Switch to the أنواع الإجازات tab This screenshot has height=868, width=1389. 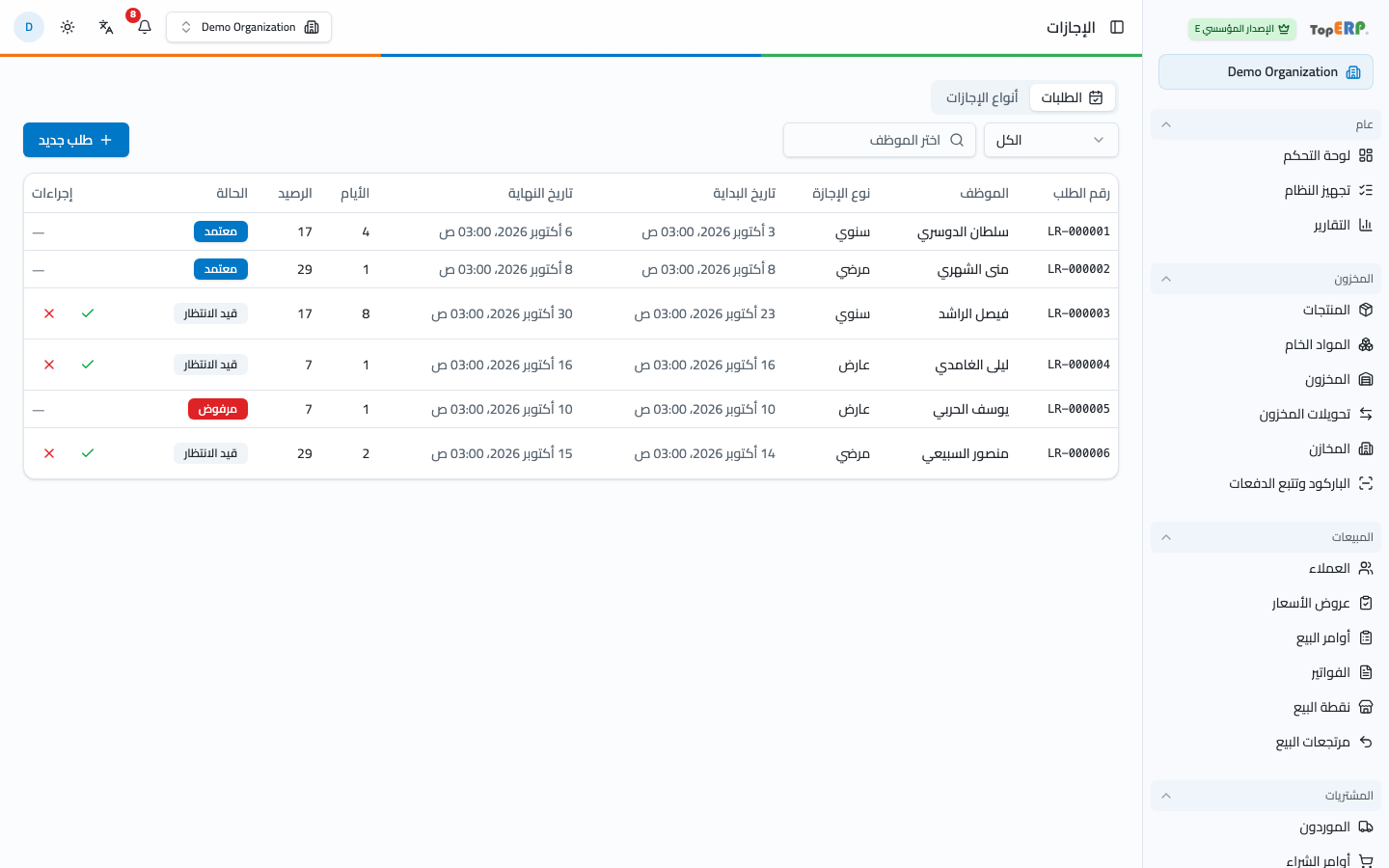tap(982, 97)
